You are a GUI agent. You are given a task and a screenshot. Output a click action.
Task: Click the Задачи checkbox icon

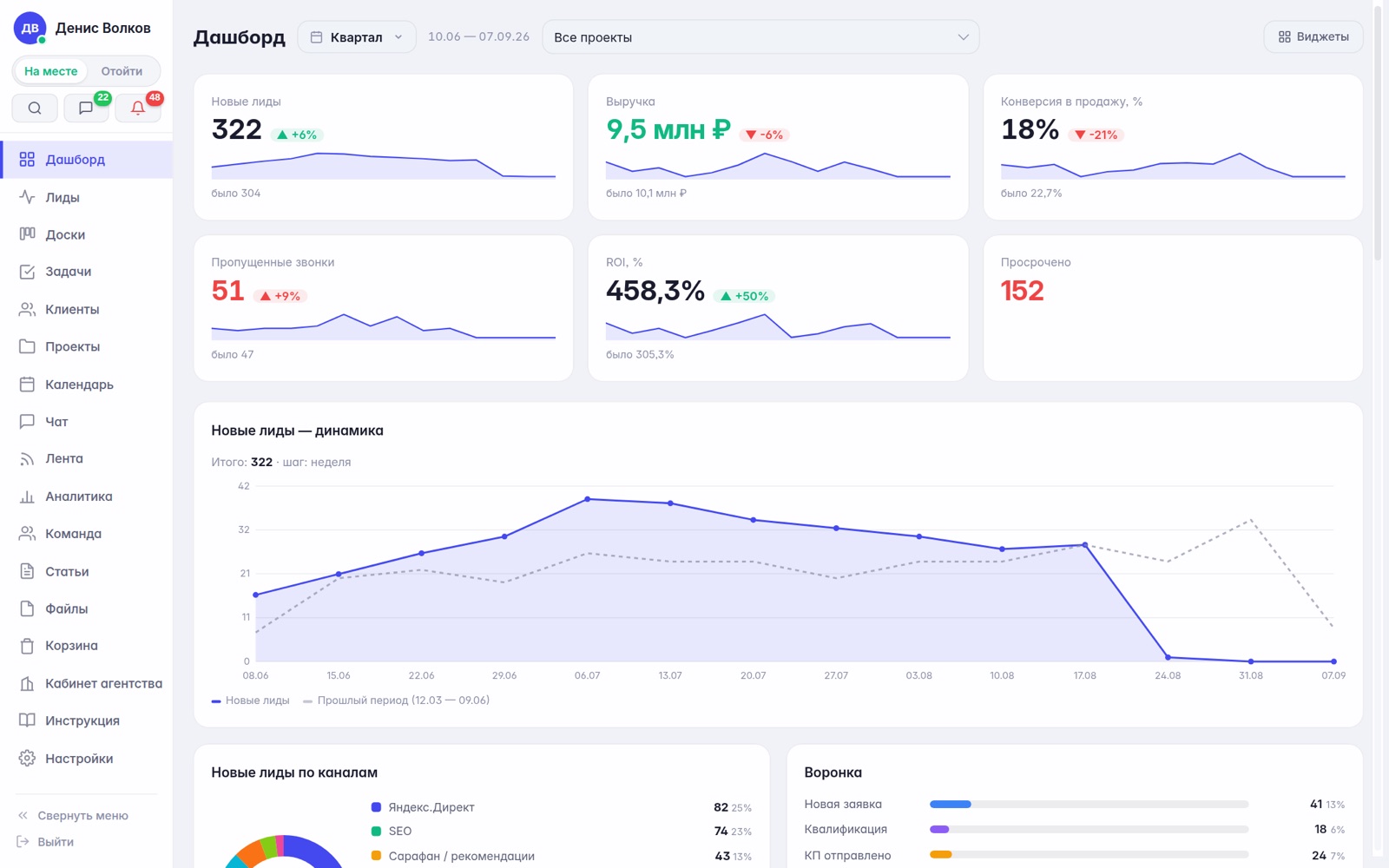click(27, 272)
